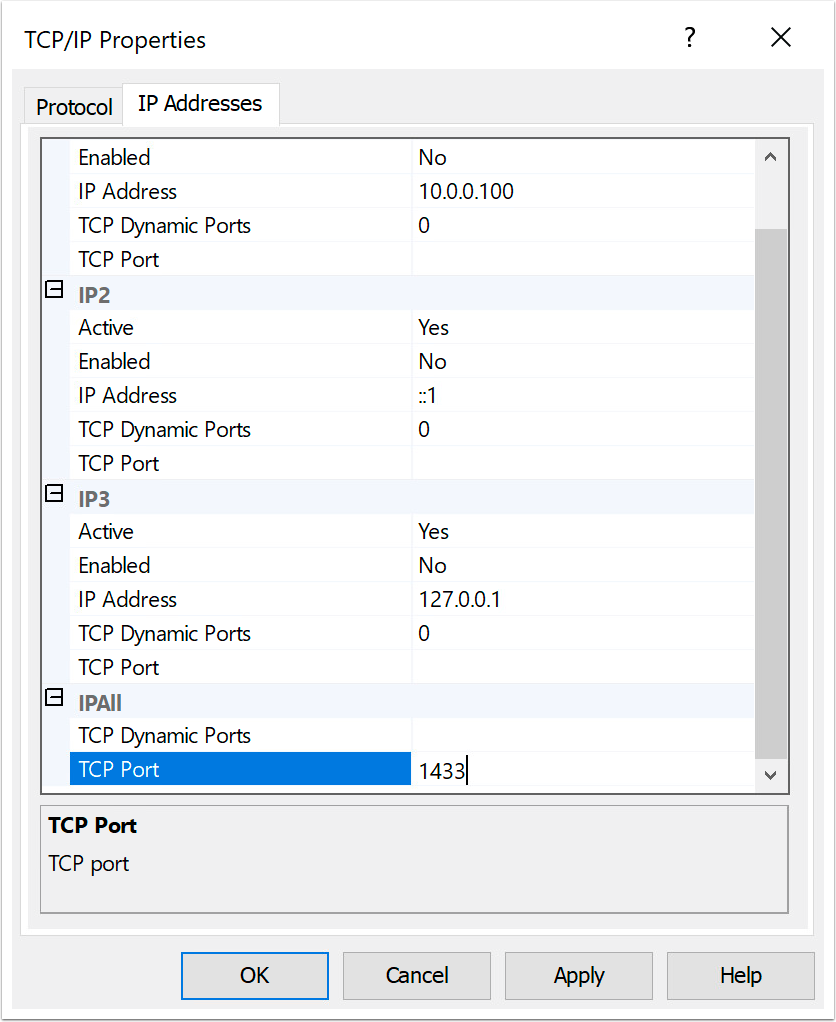The image size is (836, 1022).
Task: Collapse the IPAll section
Action: coord(54,701)
